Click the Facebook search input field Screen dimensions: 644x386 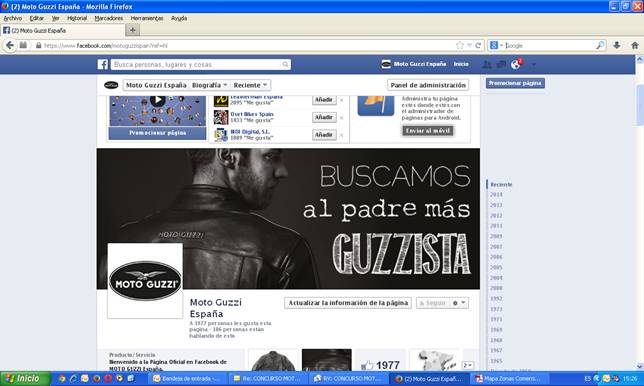point(200,64)
